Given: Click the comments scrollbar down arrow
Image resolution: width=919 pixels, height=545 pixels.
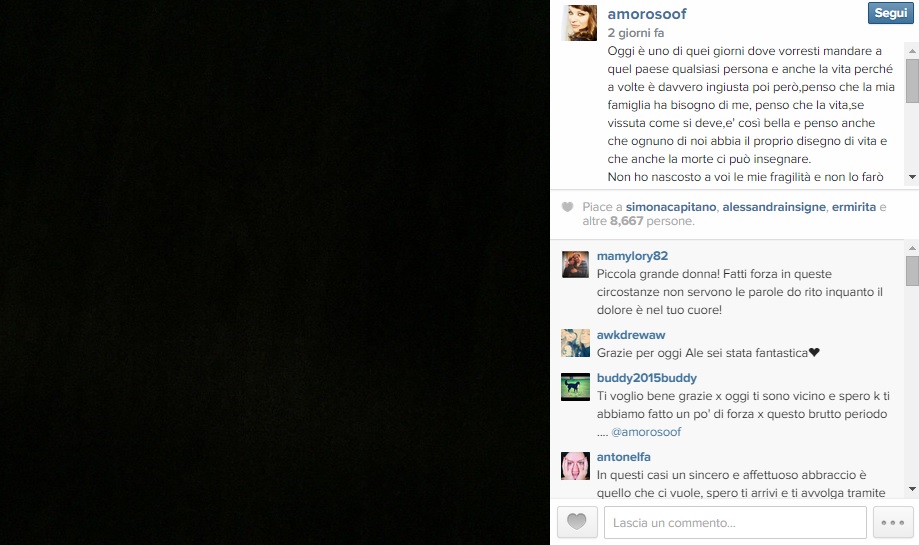Looking at the screenshot, I should point(912,489).
